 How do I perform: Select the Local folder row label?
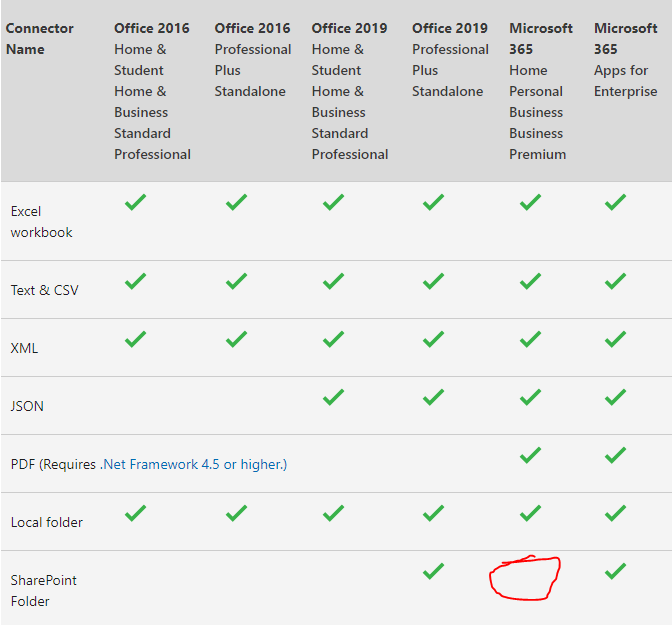click(46, 522)
